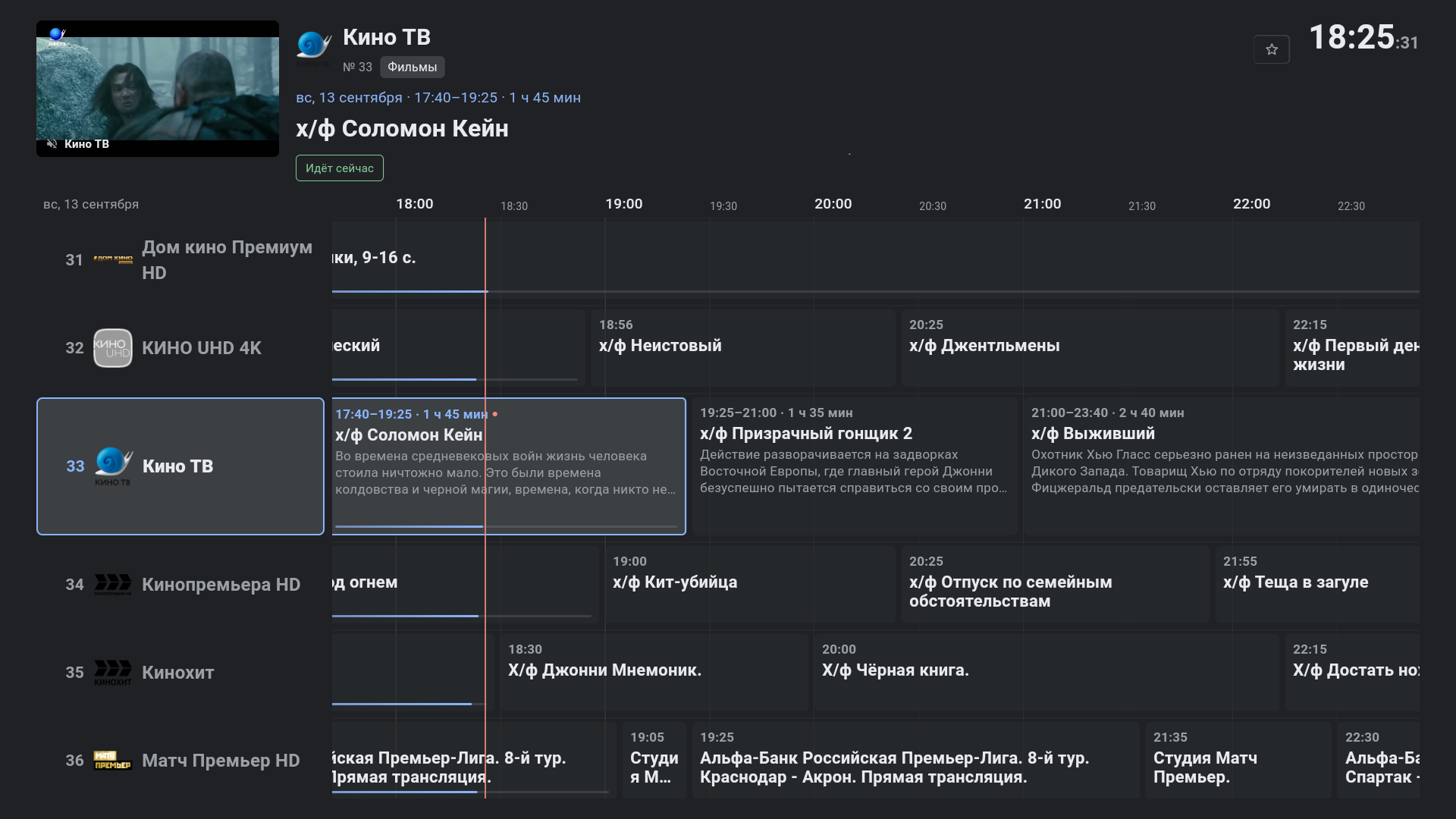The width and height of the screenshot is (1456, 819).
Task: Select the current program ending 'огнем' on Кинопремьера HD
Action: click(x=466, y=585)
